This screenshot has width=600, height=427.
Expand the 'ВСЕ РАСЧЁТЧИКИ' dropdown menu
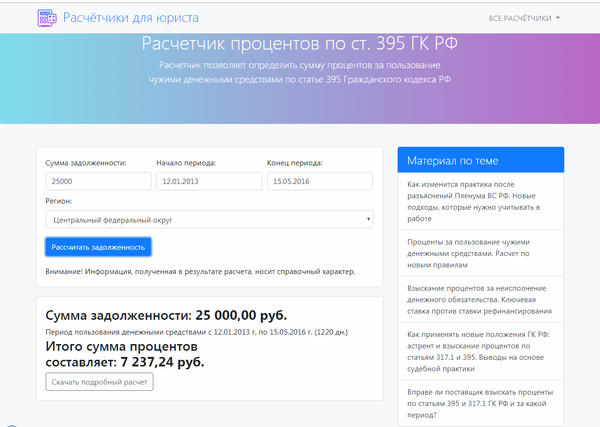pos(524,18)
